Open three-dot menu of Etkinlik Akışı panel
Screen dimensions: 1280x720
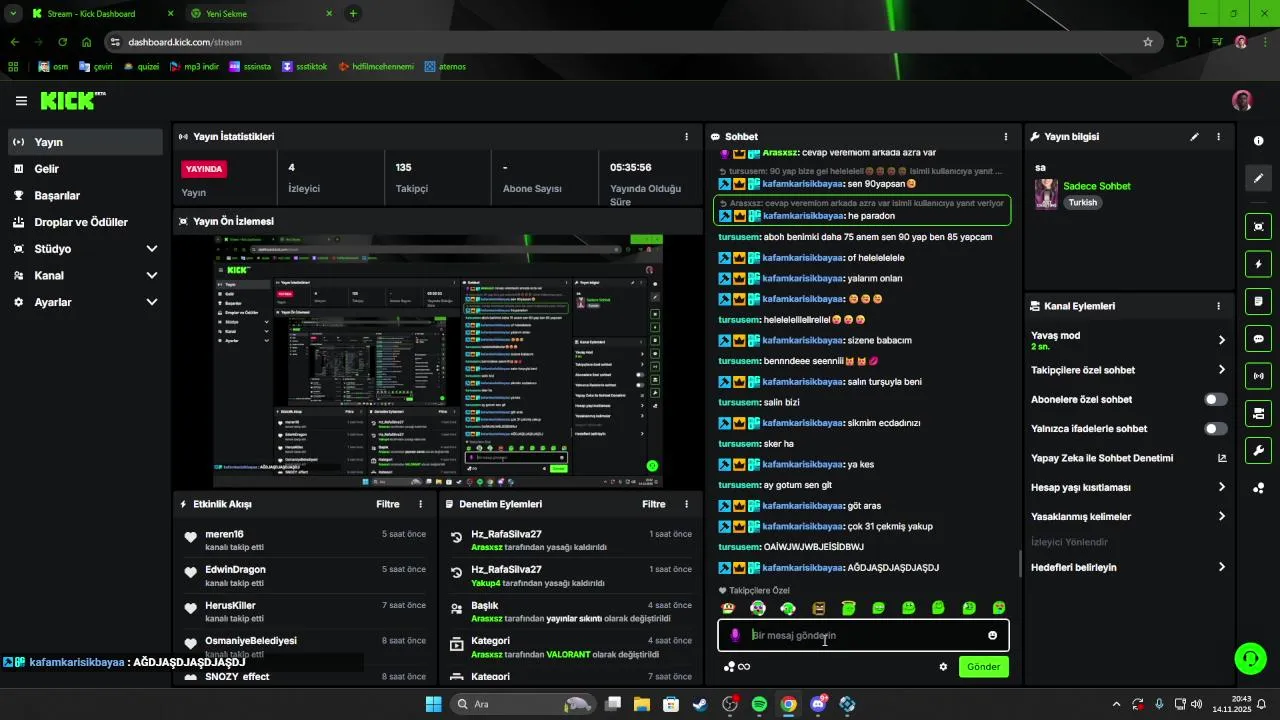(420, 504)
